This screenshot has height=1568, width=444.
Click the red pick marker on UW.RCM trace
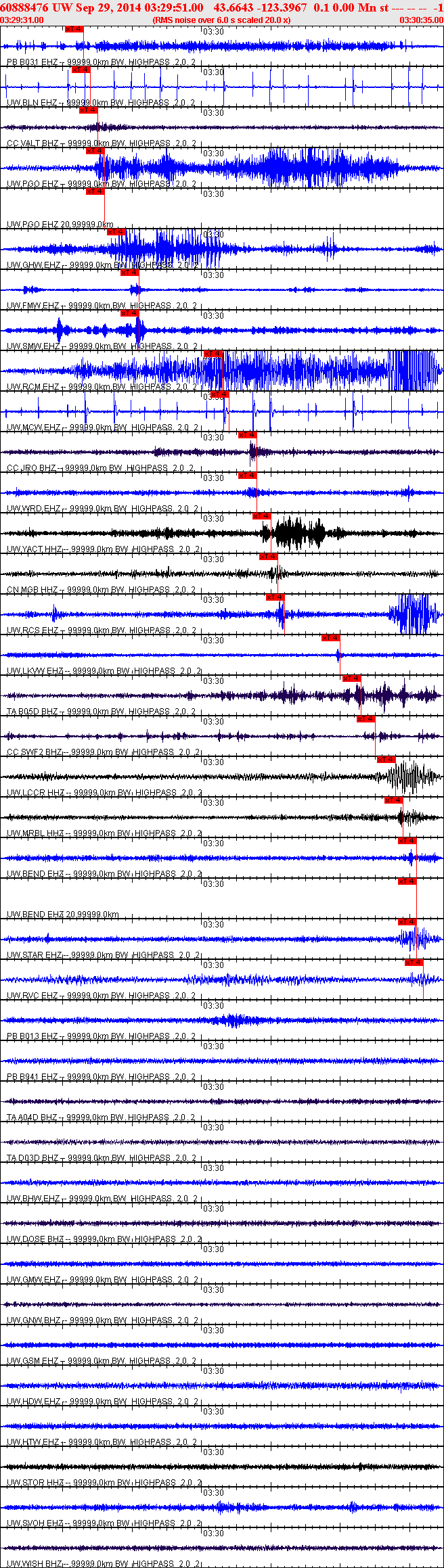pos(213,354)
